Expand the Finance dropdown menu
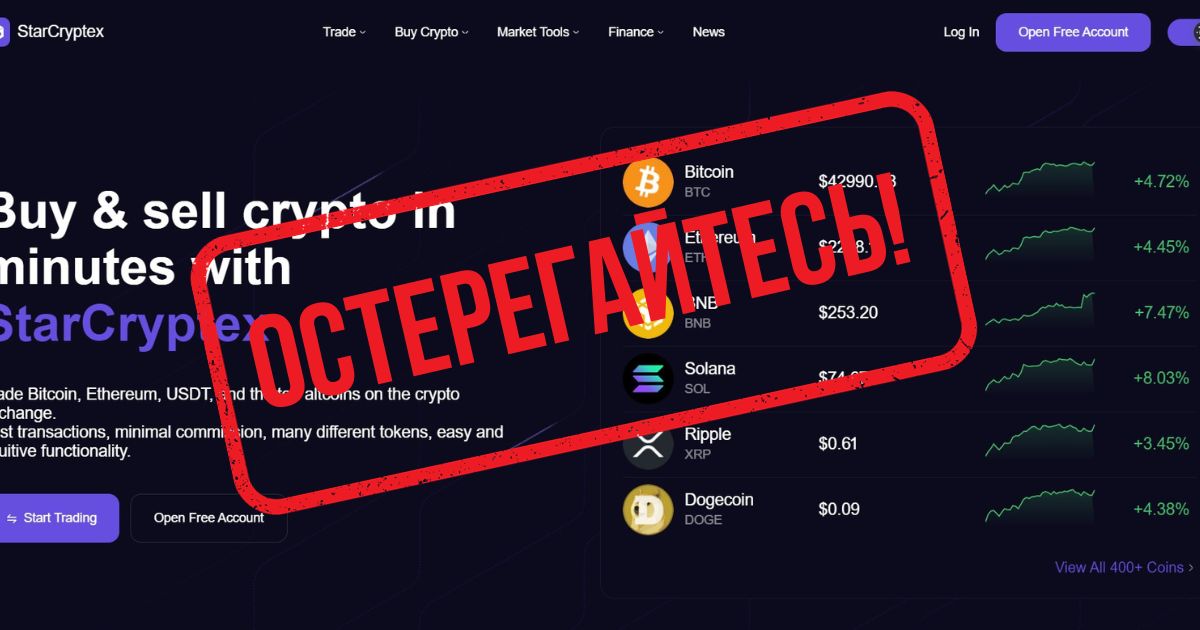 pyautogui.click(x=636, y=32)
